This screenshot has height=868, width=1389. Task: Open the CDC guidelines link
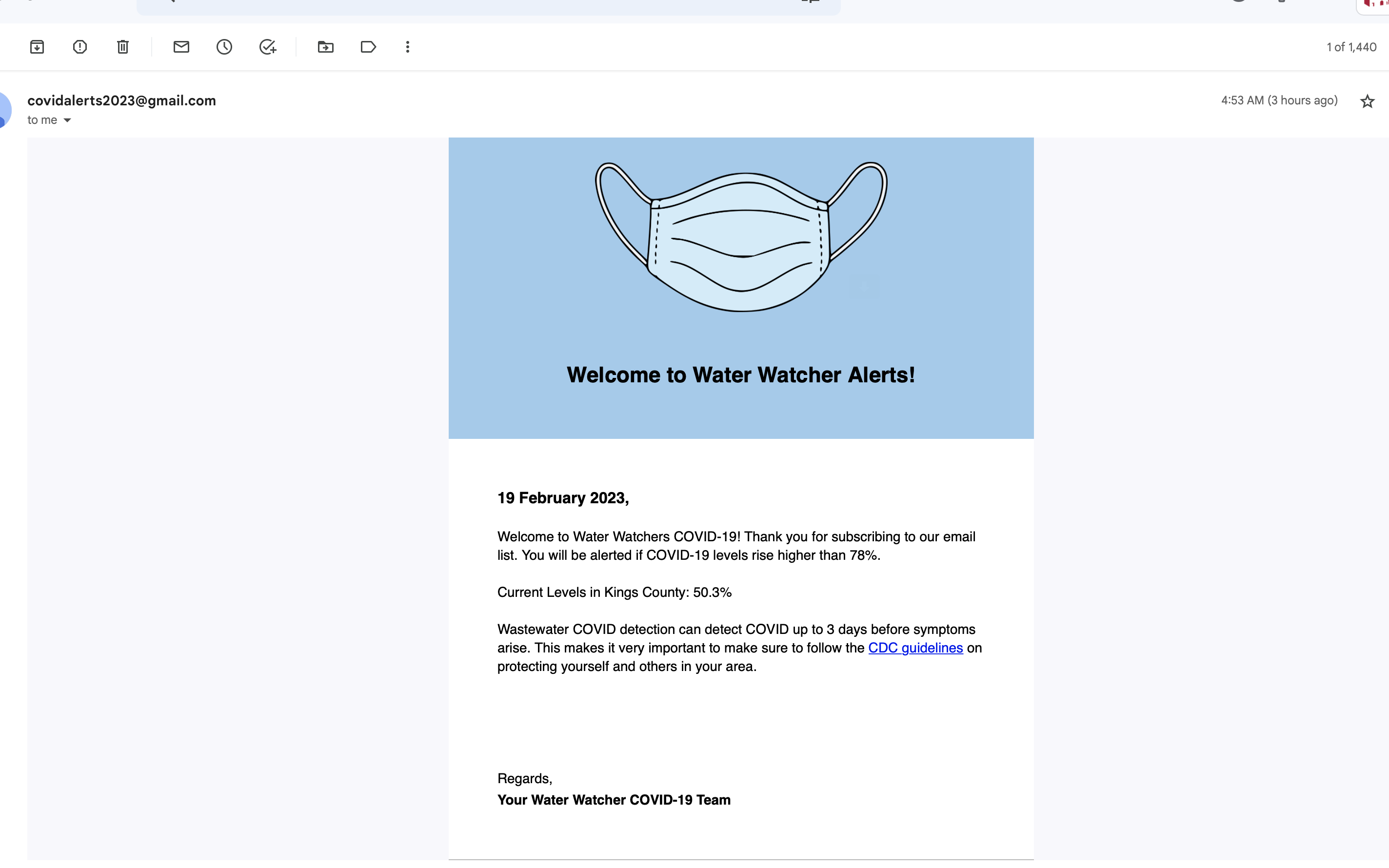tap(915, 648)
